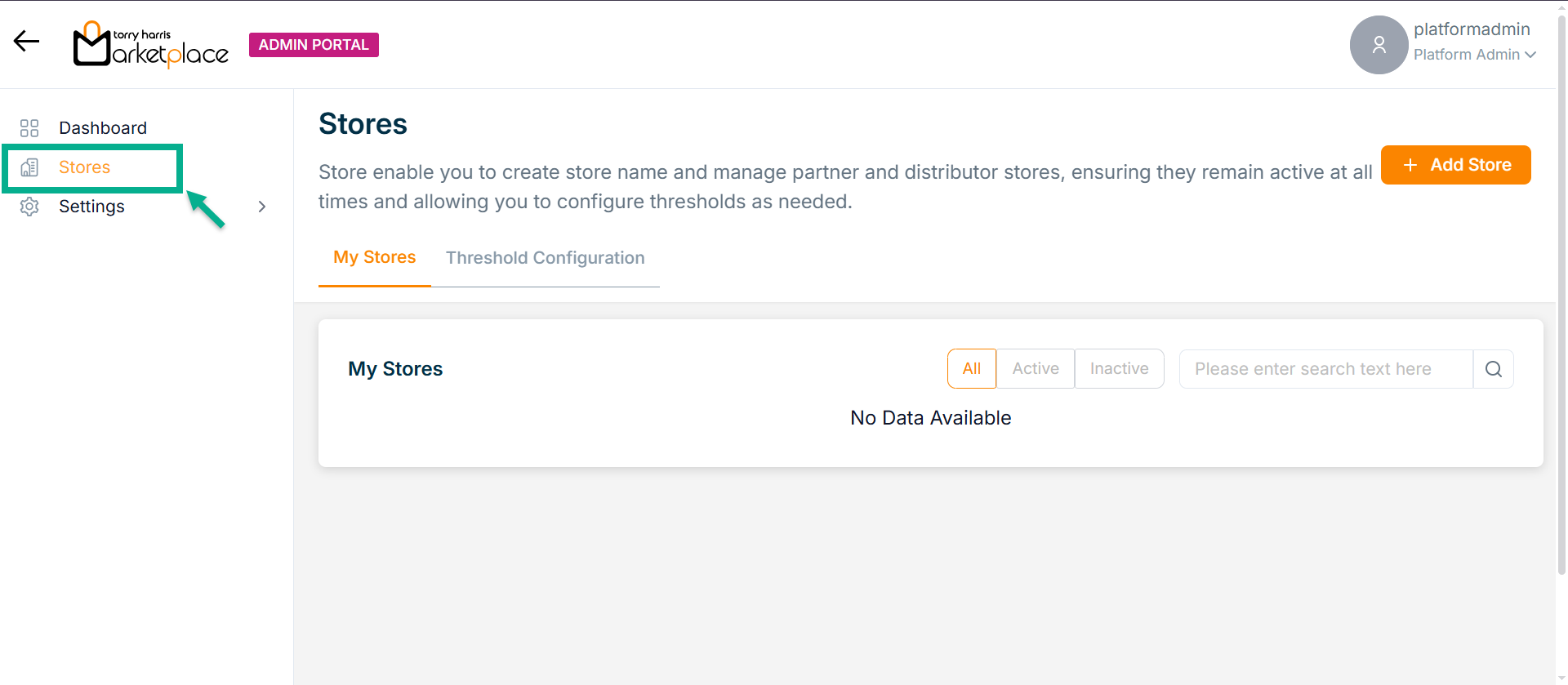The height and width of the screenshot is (685, 1568).
Task: Click the vertical page scrollbar
Action: pyautogui.click(x=1561, y=327)
